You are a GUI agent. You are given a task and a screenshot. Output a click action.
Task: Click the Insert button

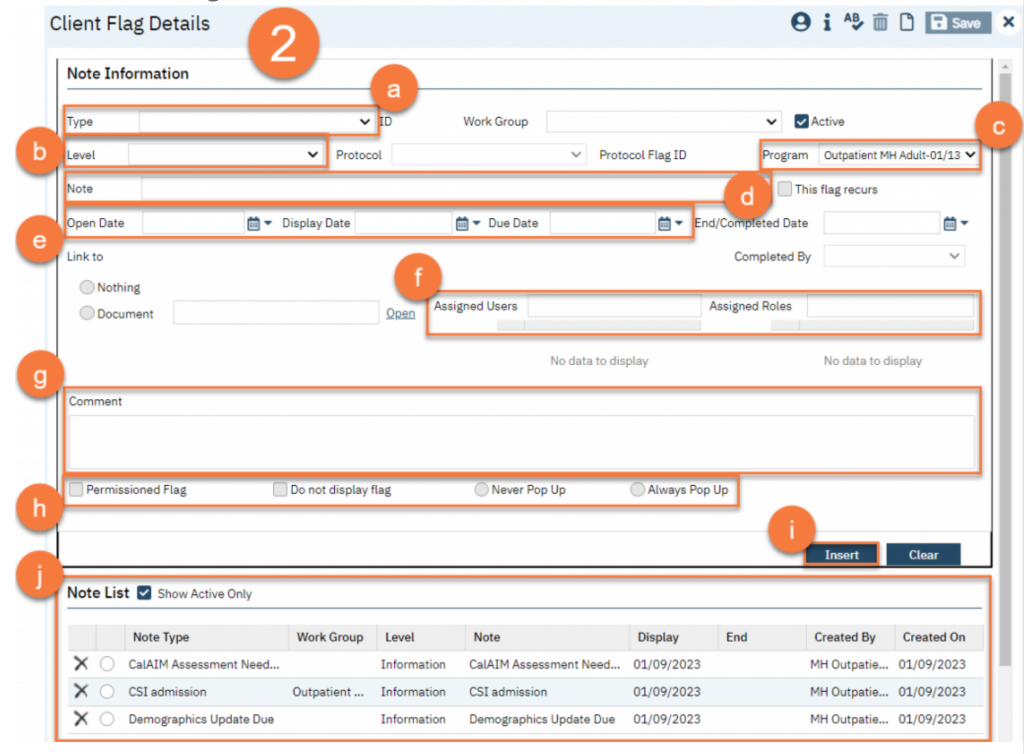pos(841,555)
